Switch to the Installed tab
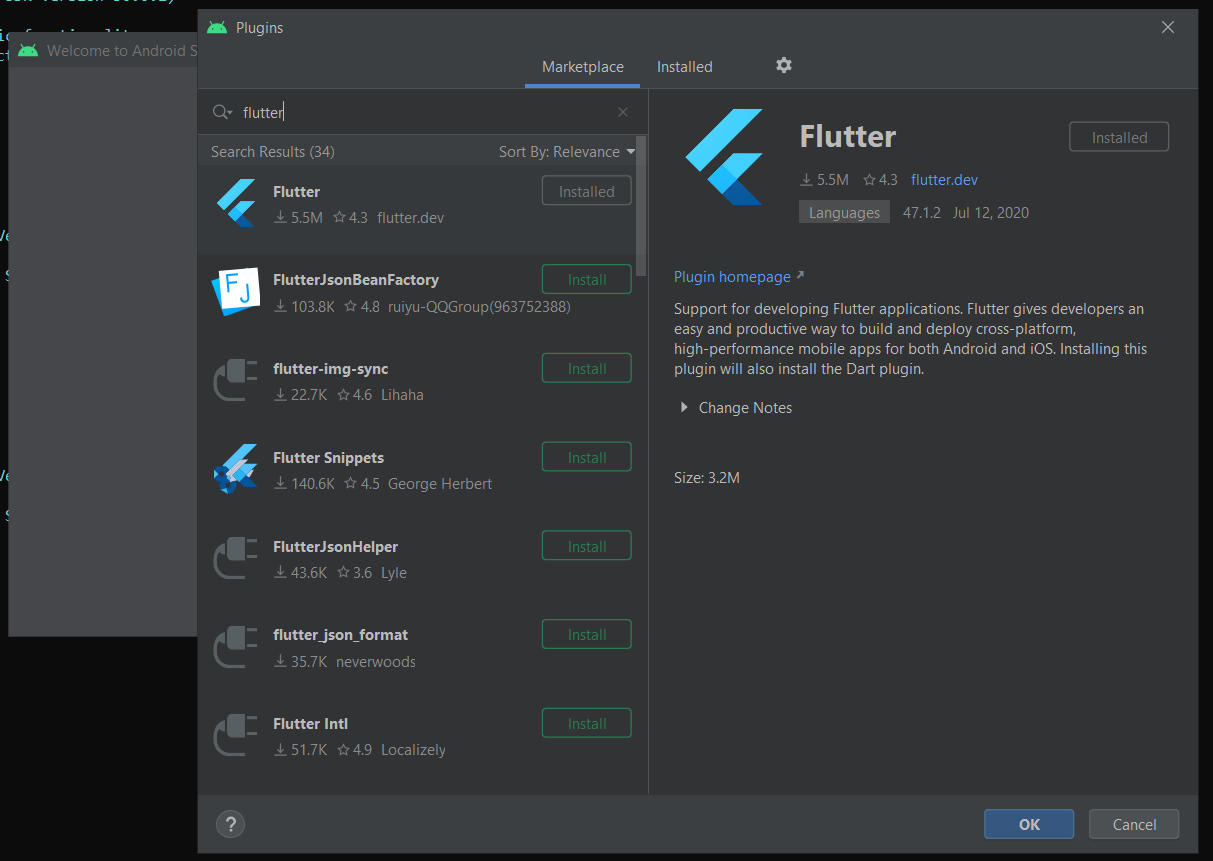 point(684,66)
